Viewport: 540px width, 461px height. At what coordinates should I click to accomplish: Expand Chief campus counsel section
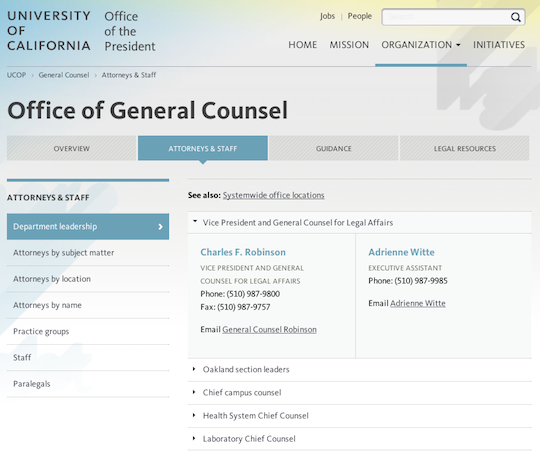point(359,392)
